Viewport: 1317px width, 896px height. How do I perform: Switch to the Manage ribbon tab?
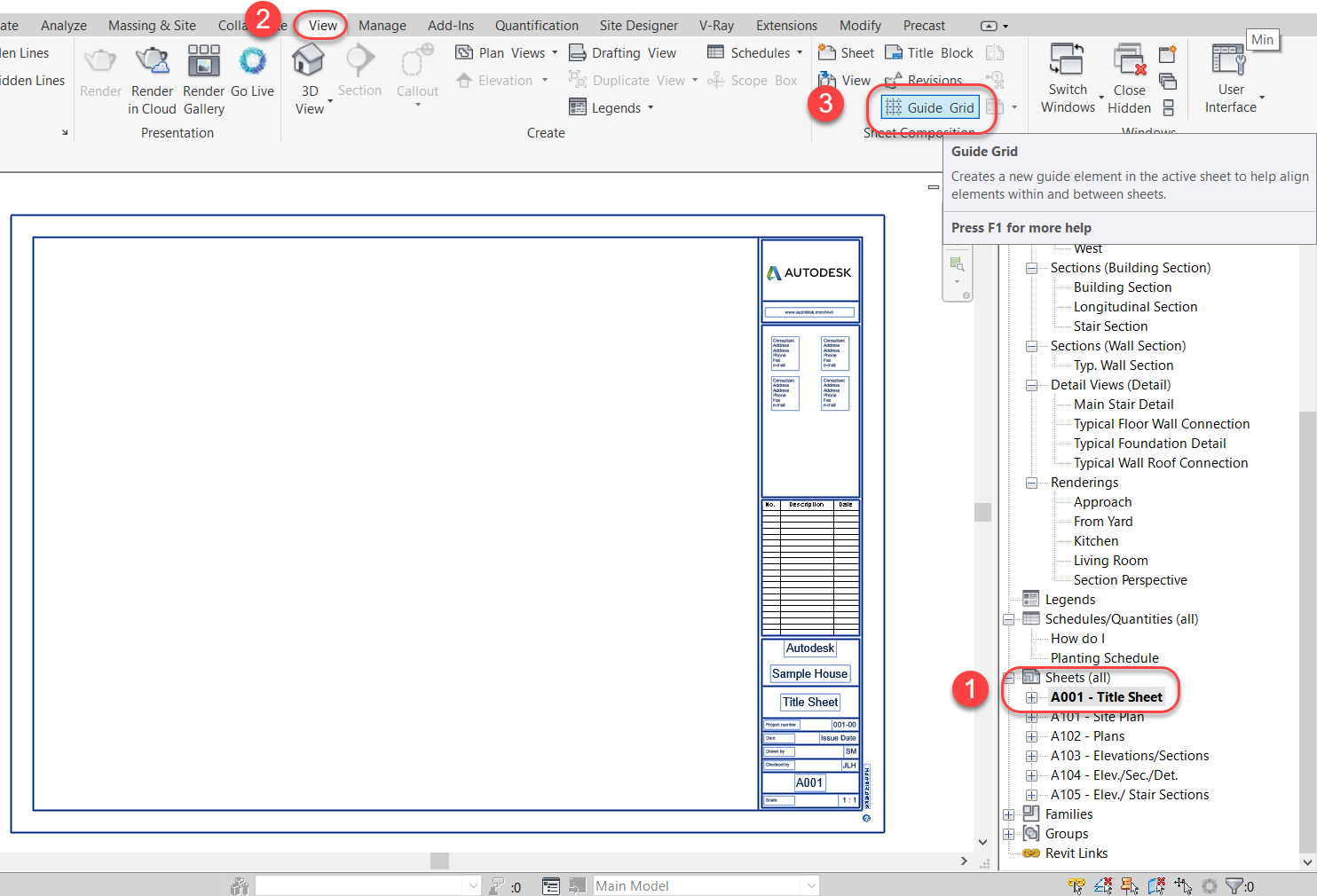pos(382,25)
